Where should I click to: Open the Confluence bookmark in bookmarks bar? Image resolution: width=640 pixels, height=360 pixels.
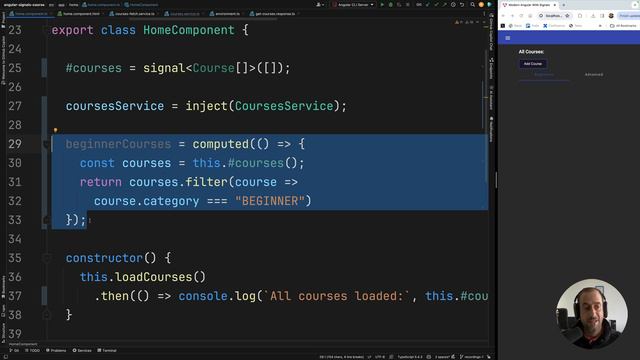pyautogui.click(x=554, y=26)
